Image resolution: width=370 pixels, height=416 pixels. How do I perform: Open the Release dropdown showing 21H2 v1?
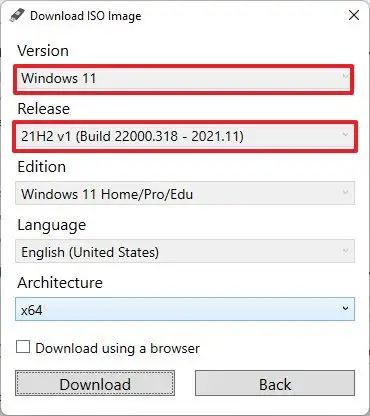(x=185, y=136)
